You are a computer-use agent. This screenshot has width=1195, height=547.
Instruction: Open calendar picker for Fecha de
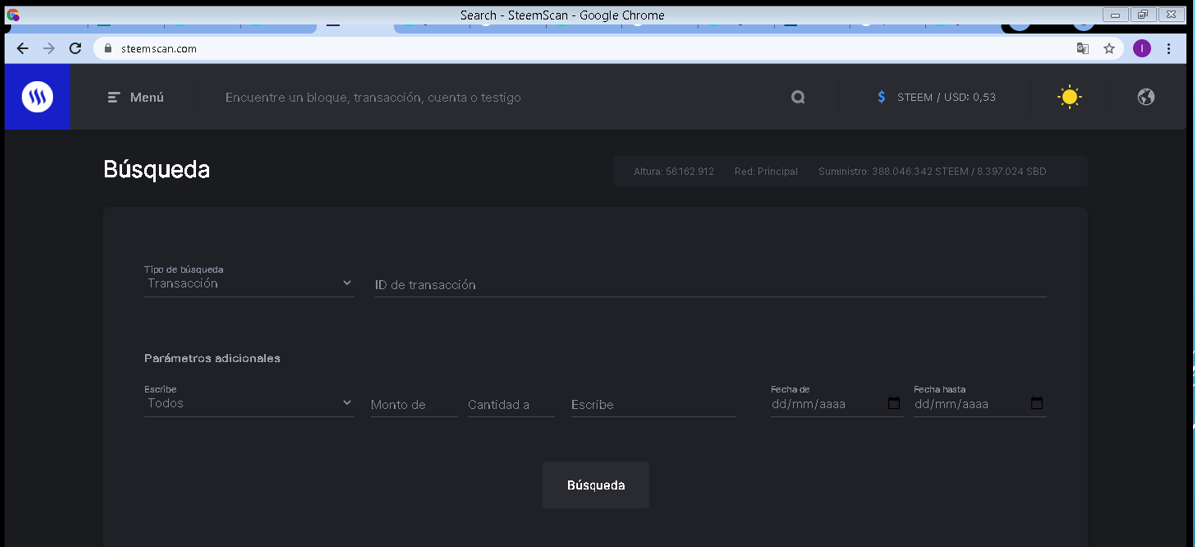pyautogui.click(x=894, y=404)
